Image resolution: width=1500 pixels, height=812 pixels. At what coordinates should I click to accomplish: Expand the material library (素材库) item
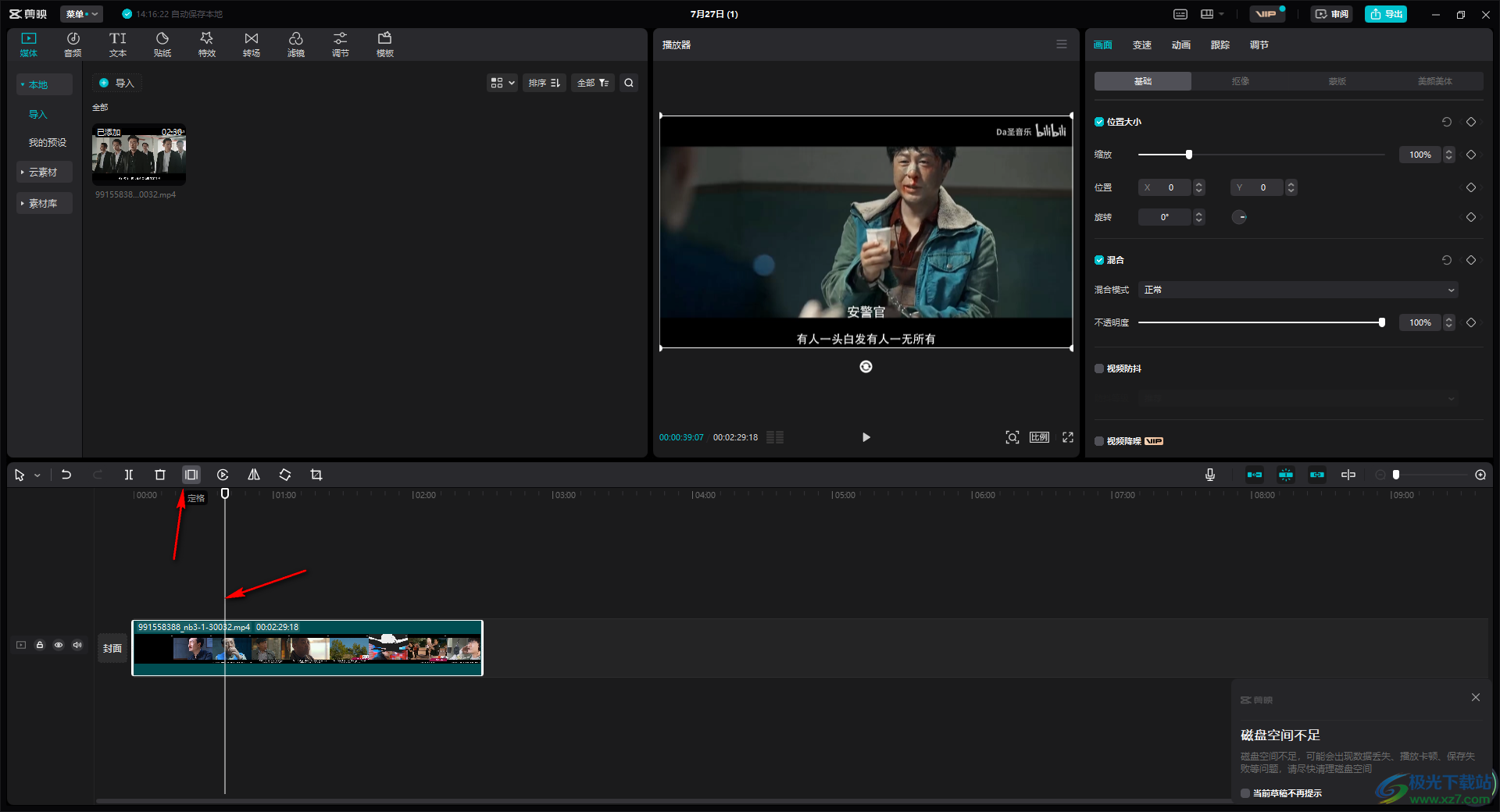point(45,203)
